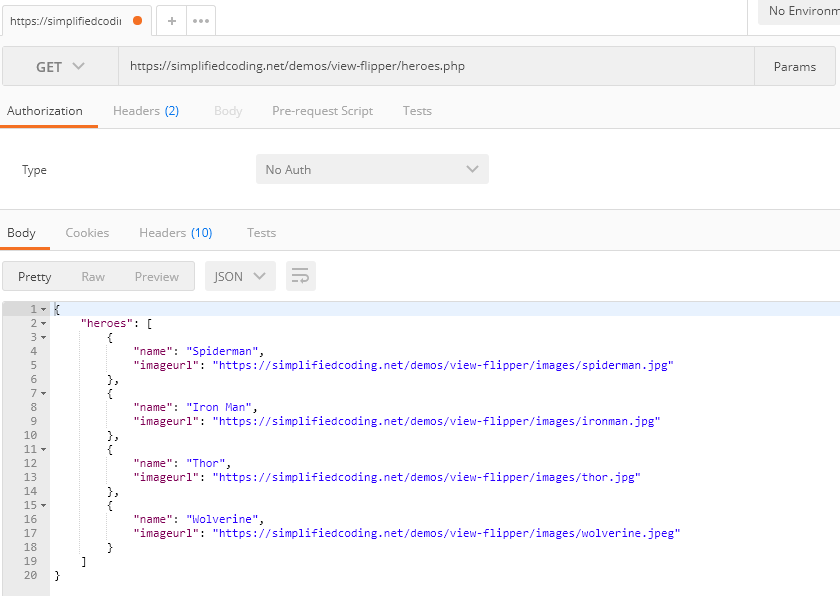Collapse the root object at line 1
This screenshot has height=596, width=840.
(x=43, y=310)
